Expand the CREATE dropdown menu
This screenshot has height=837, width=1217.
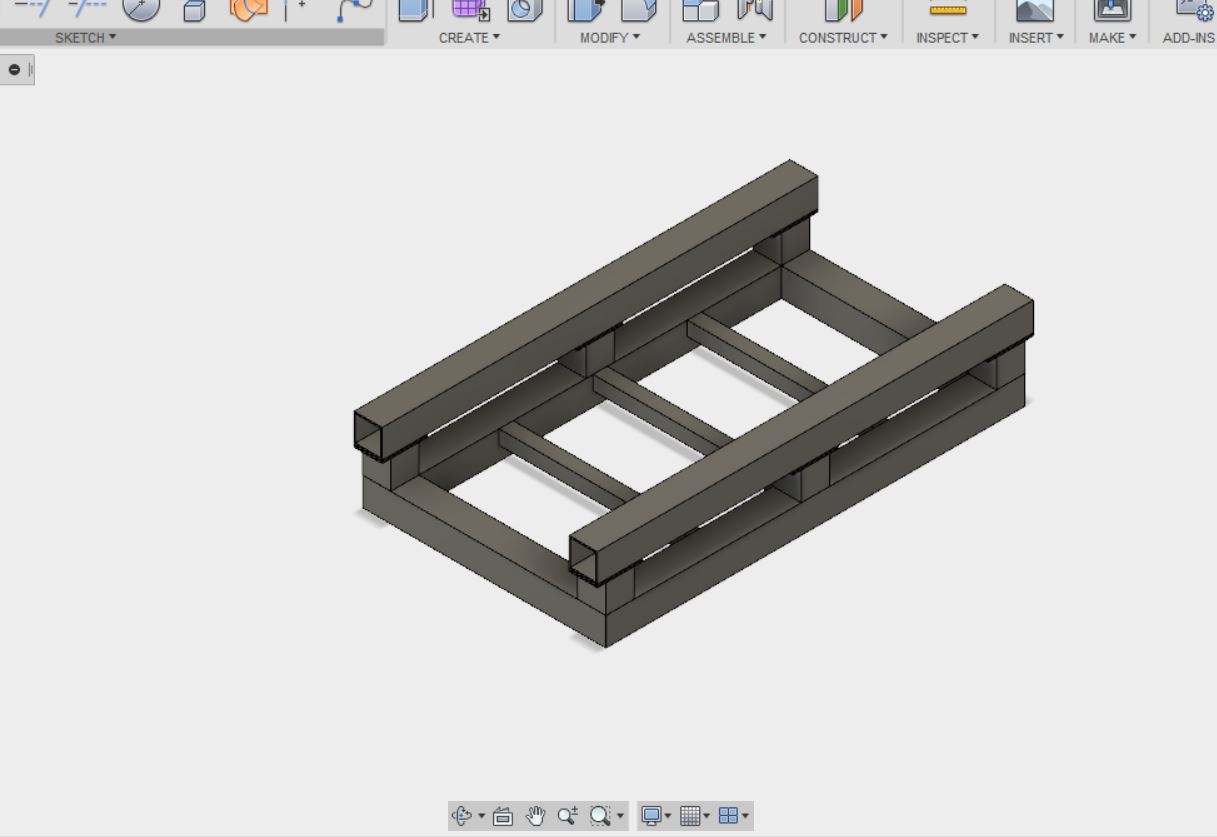[469, 38]
